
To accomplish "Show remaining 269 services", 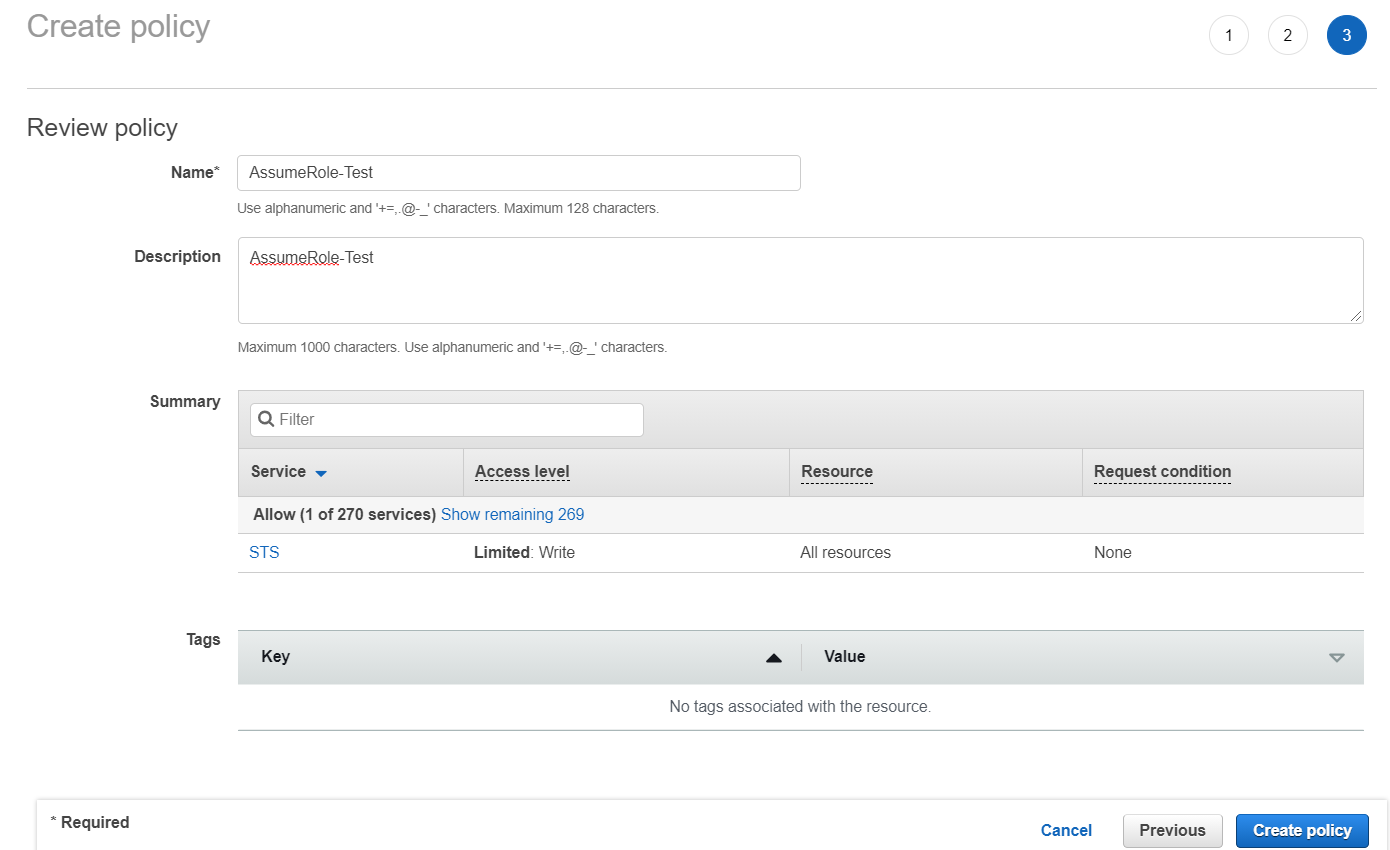I will (512, 514).
